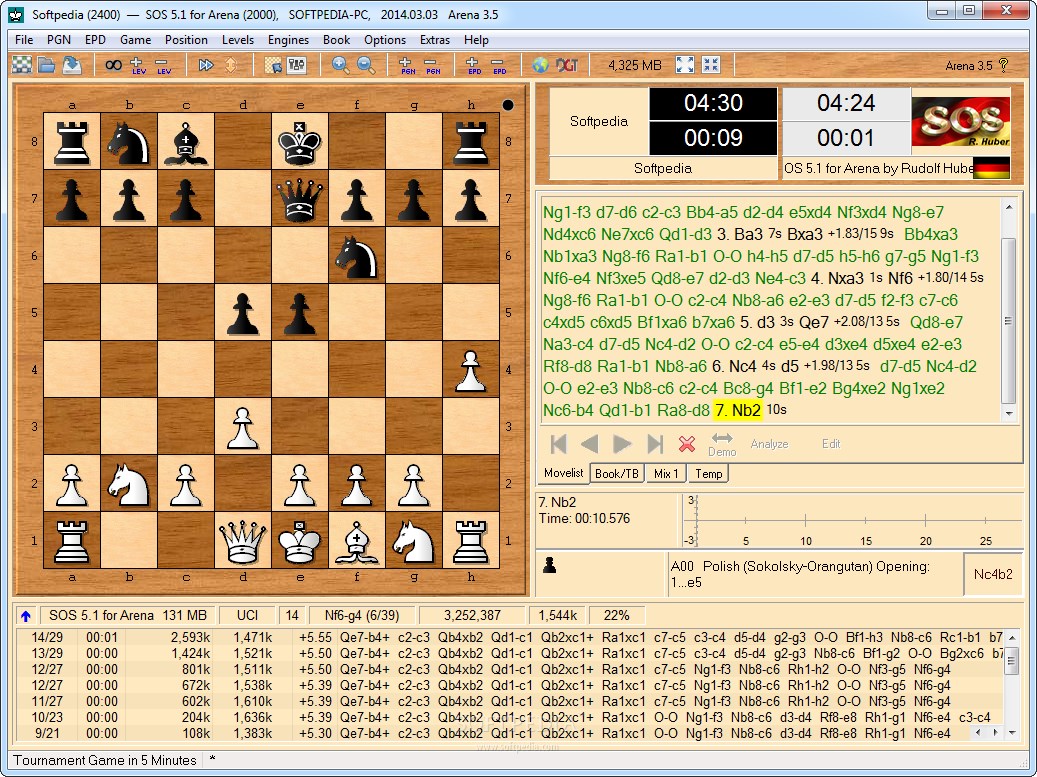Click the highlighted move 7. Nb2

click(737, 410)
